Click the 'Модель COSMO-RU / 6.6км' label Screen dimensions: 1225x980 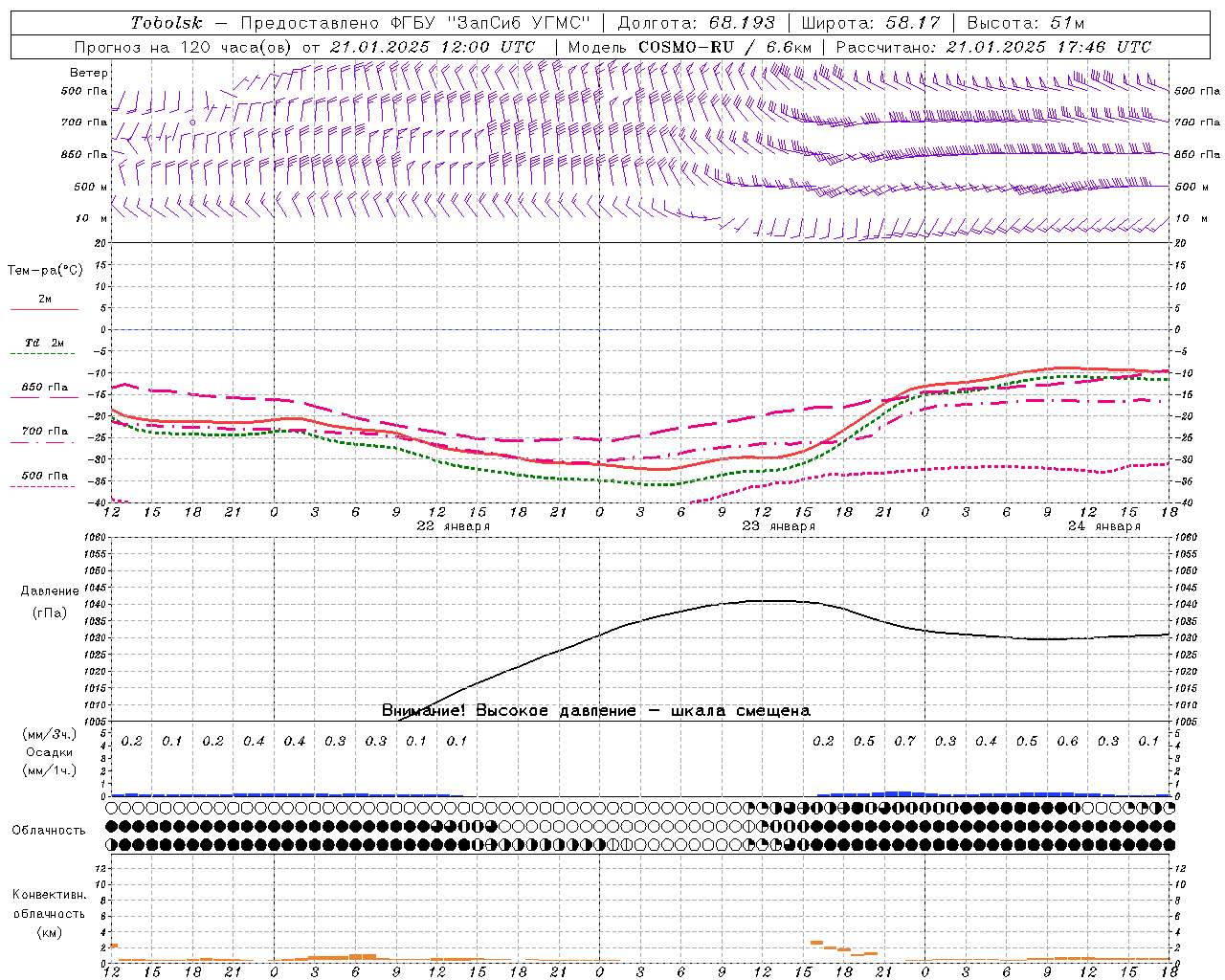[690, 47]
